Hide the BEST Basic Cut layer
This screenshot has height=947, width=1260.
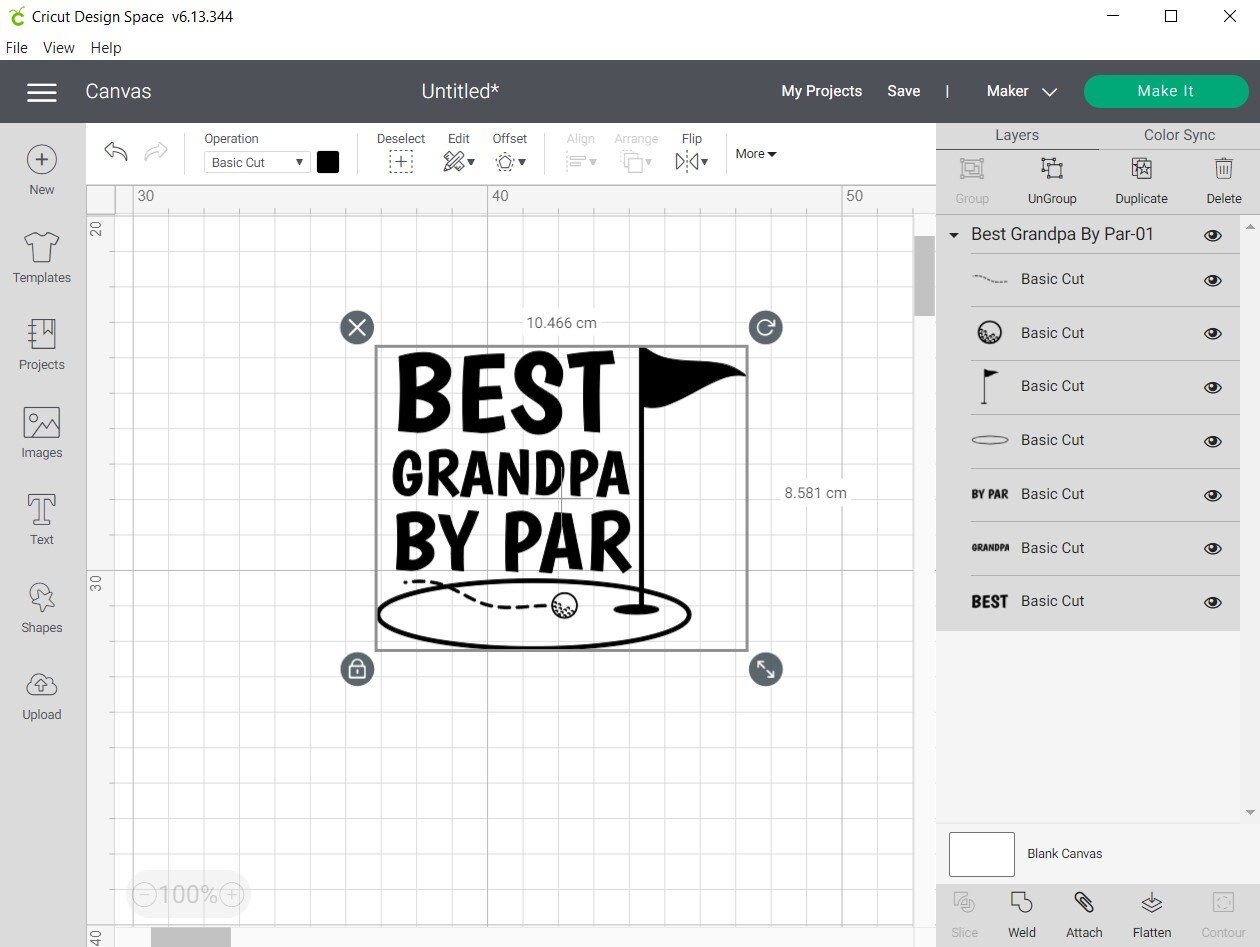pyautogui.click(x=1212, y=602)
